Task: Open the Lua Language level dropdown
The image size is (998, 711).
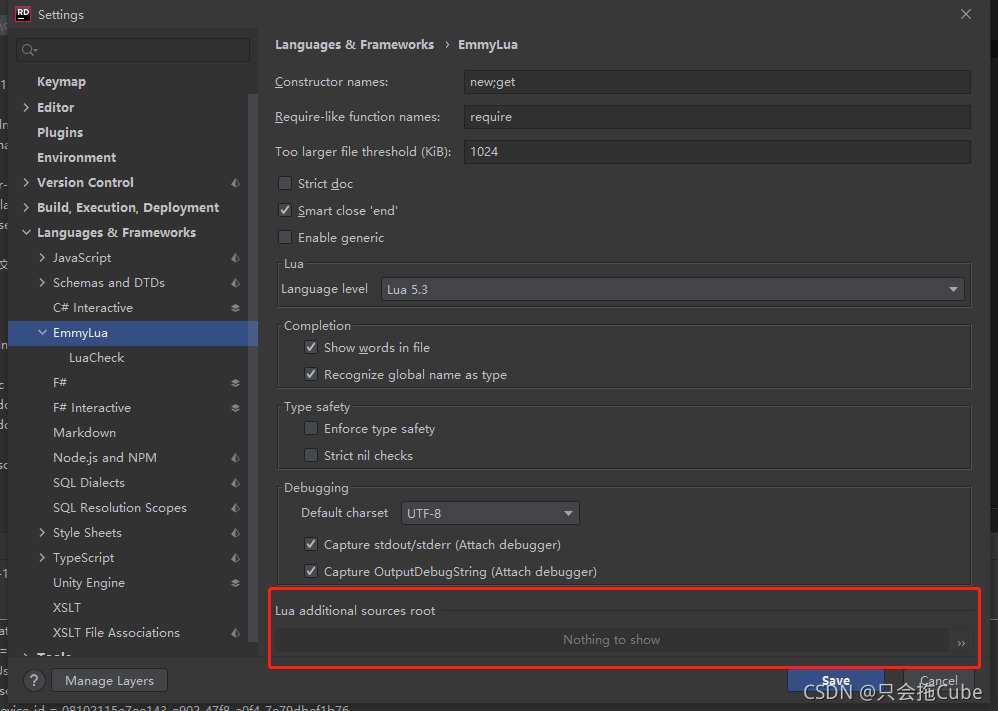Action: pyautogui.click(x=673, y=289)
